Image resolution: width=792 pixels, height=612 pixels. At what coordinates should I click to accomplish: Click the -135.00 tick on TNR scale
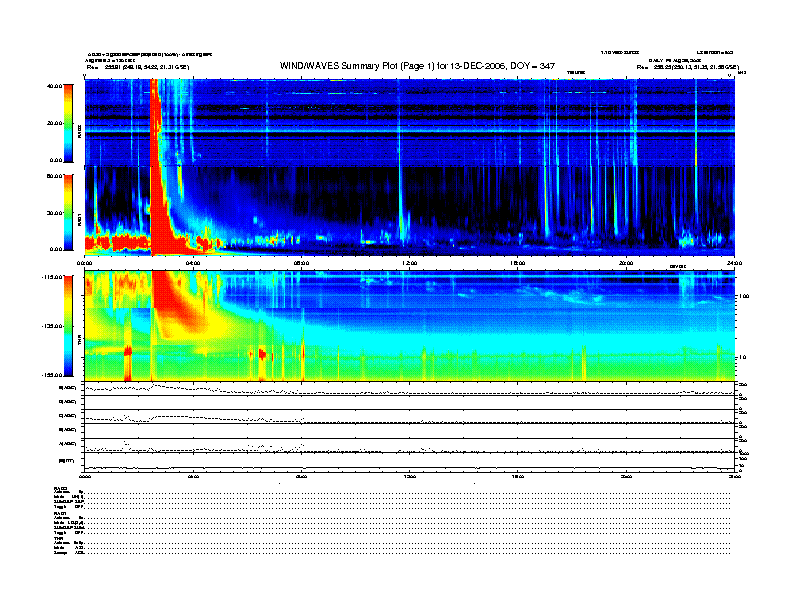click(52, 326)
